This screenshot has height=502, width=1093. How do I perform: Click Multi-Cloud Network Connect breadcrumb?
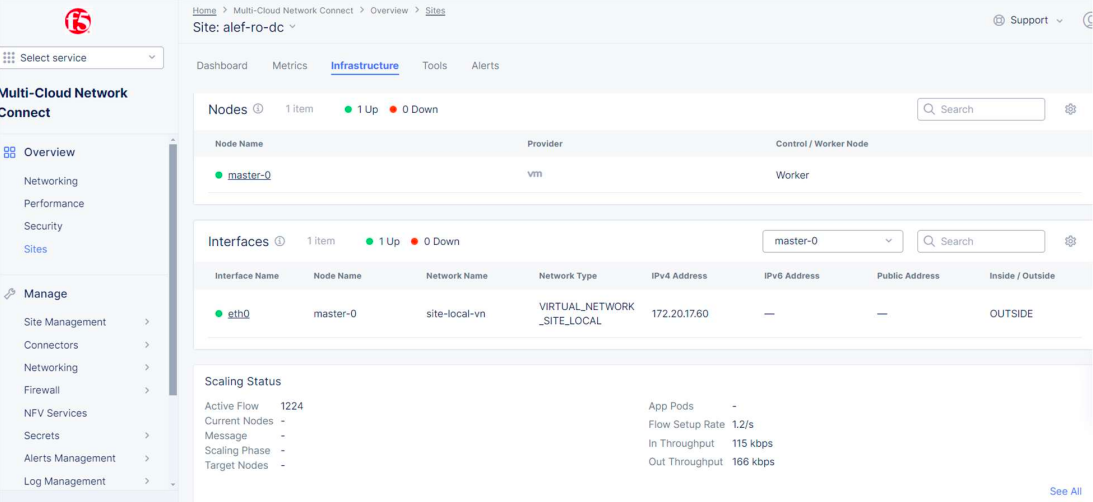[293, 10]
